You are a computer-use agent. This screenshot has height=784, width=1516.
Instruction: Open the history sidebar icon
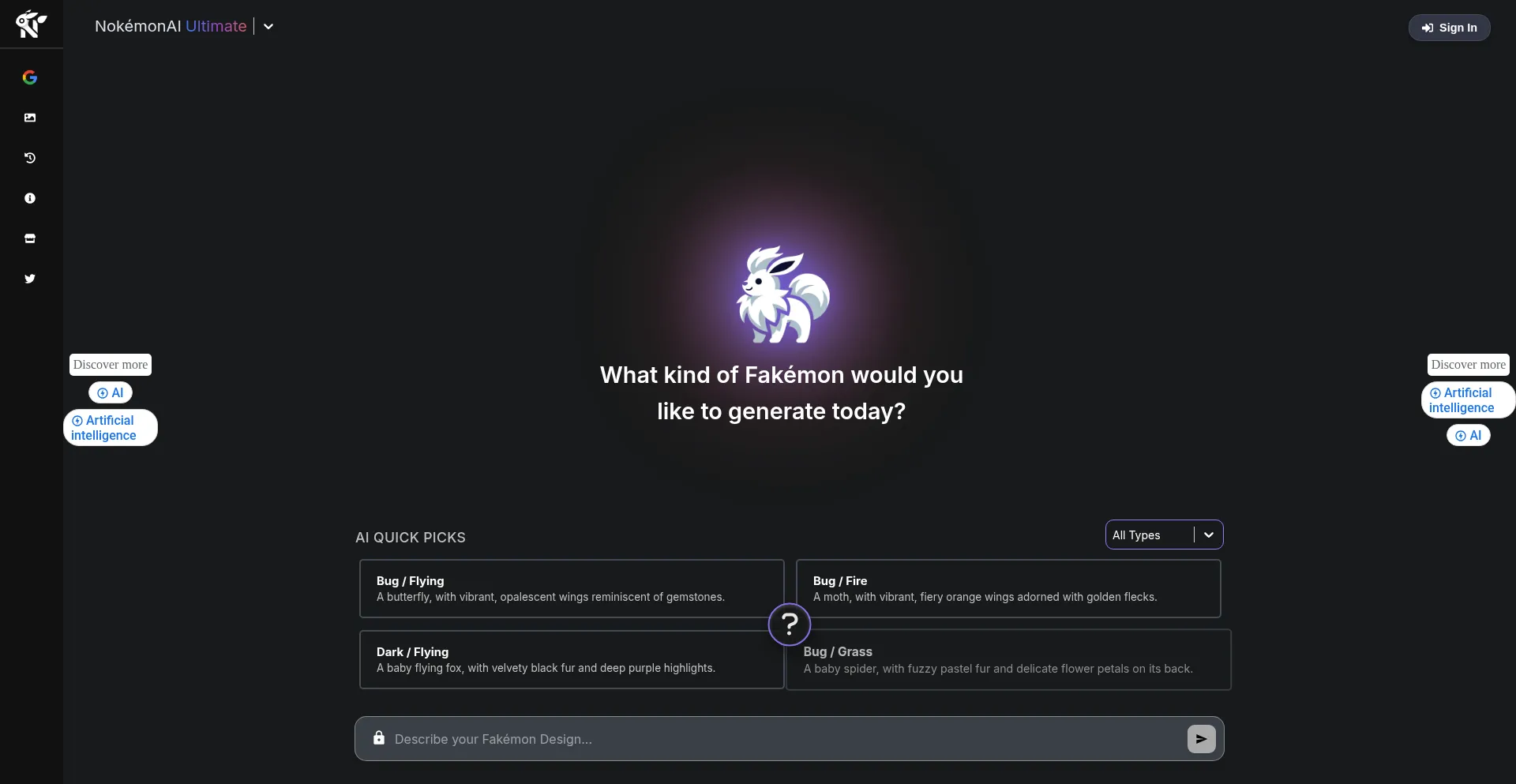[x=30, y=158]
